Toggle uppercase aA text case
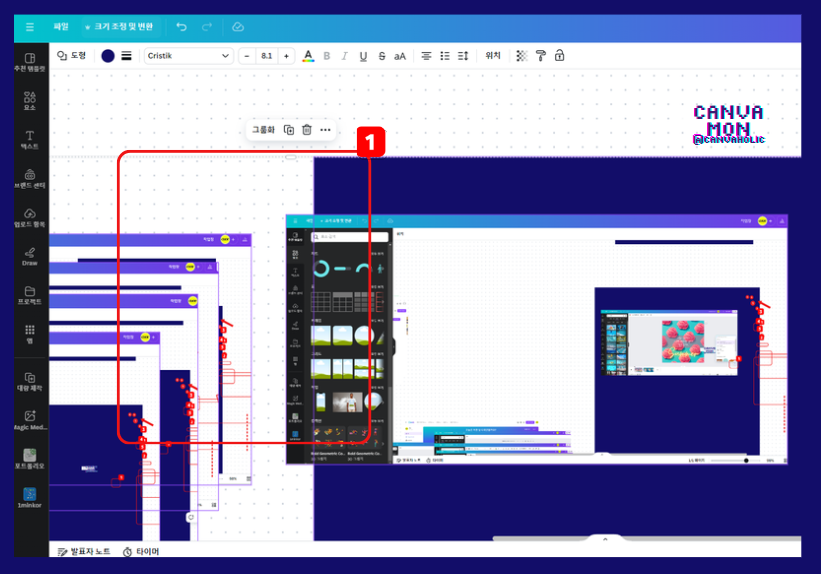This screenshot has height=574, width=821. 400,56
